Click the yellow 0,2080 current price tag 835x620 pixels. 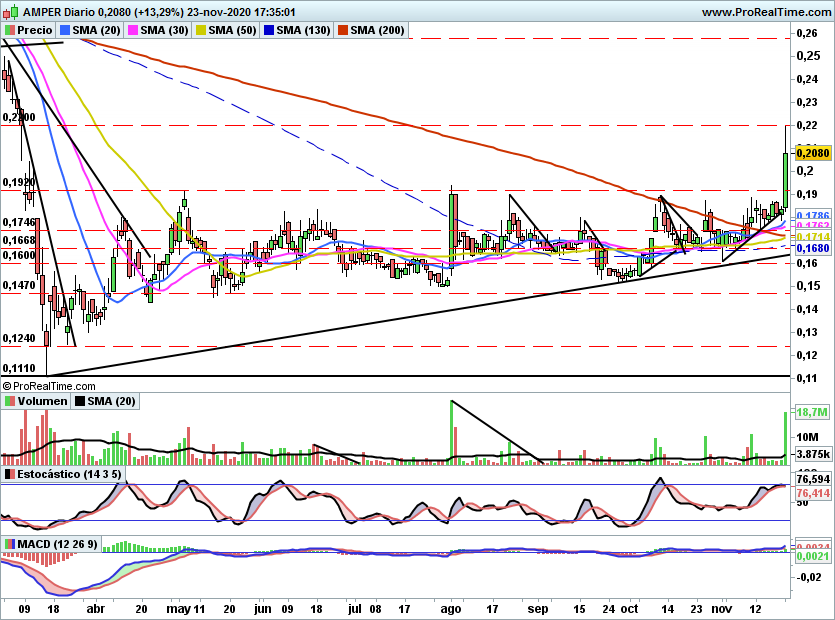coord(810,153)
